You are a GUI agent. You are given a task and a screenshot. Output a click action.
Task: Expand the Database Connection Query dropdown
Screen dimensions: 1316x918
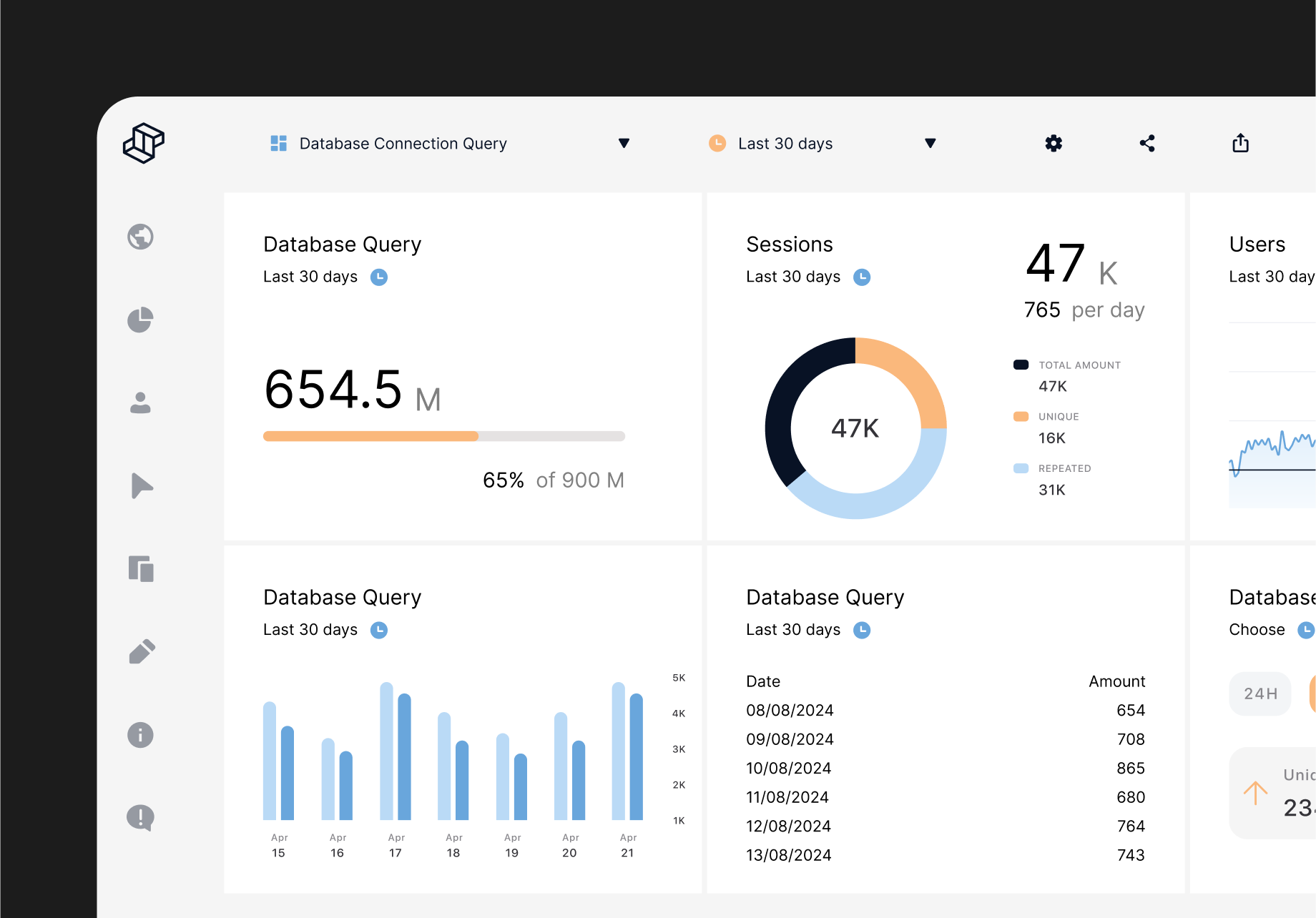click(624, 144)
